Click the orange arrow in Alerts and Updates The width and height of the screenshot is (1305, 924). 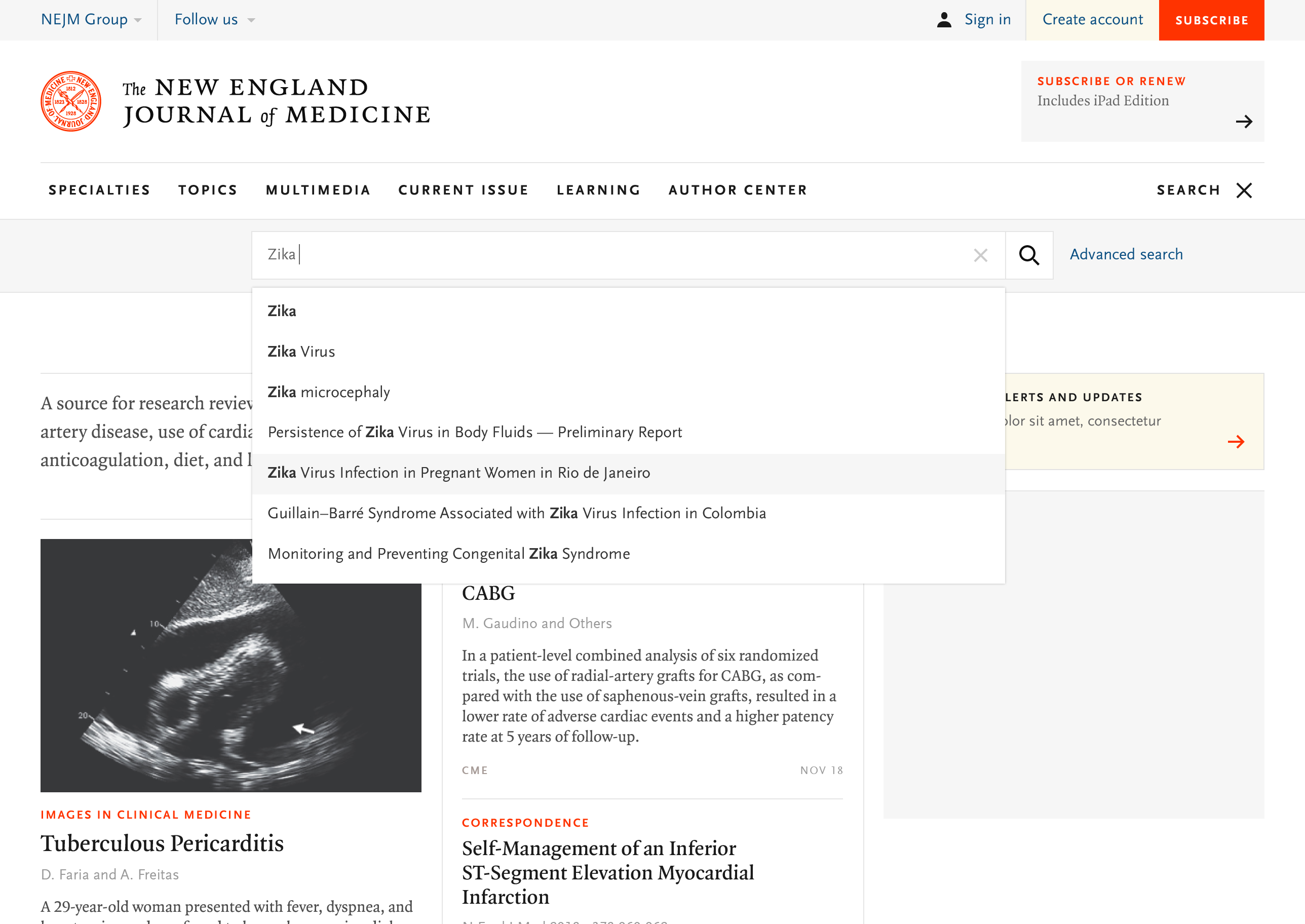[1236, 442]
